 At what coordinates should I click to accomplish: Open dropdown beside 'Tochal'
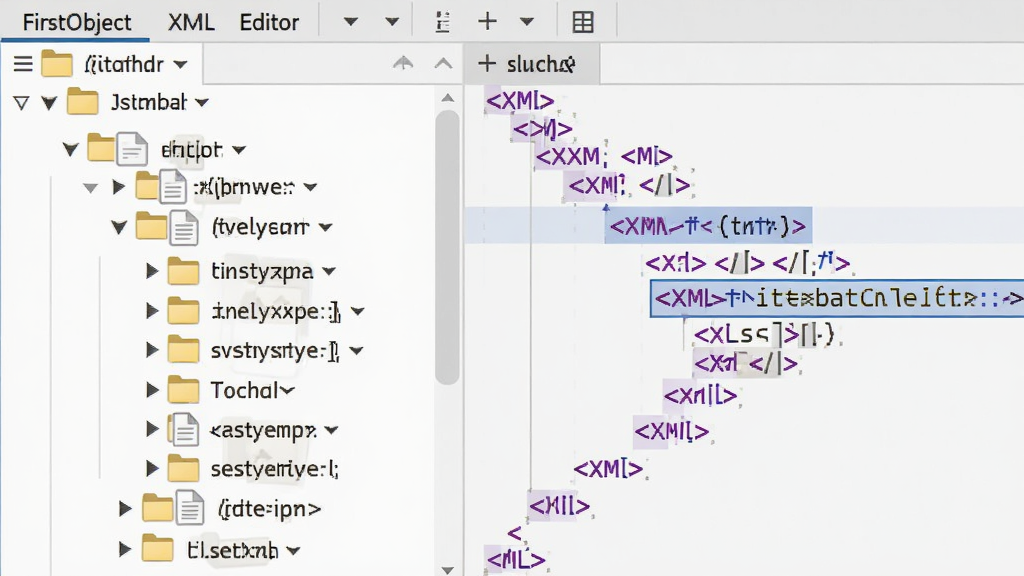(x=287, y=391)
